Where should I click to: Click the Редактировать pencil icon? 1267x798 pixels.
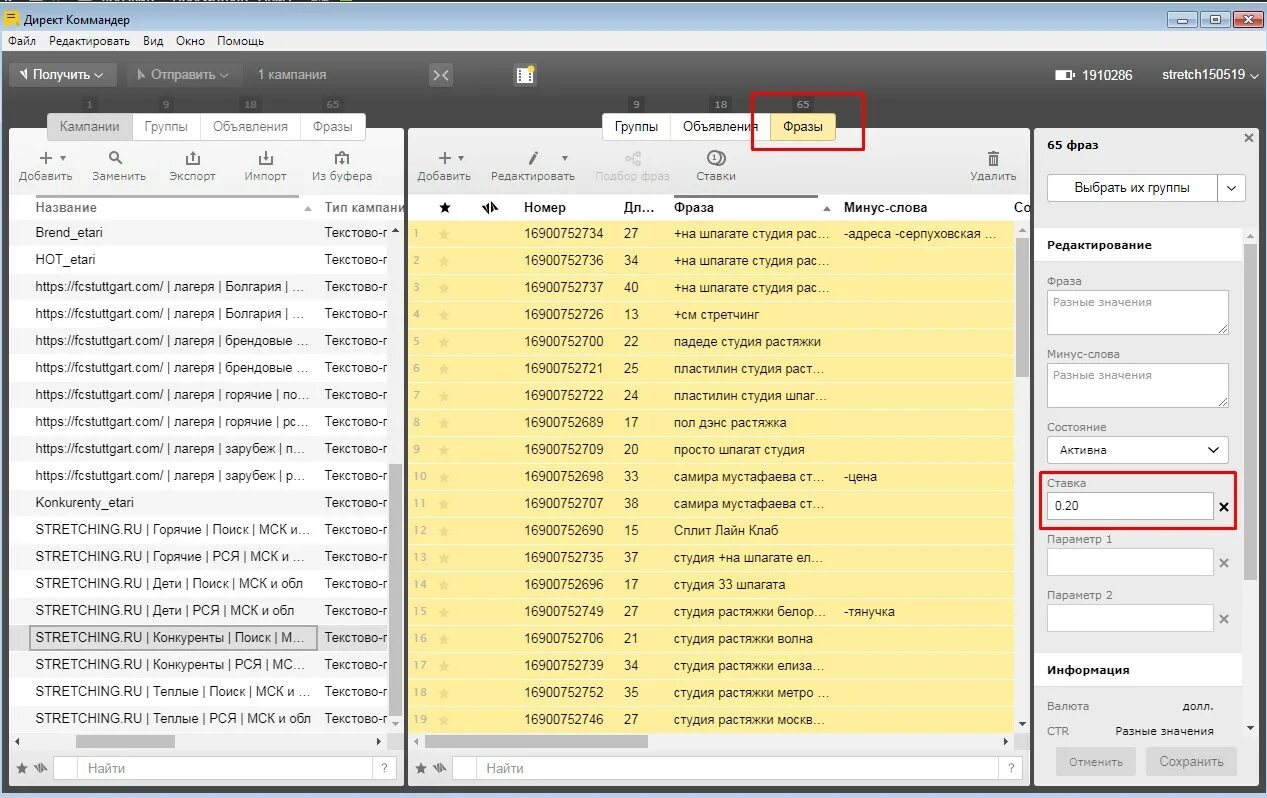coord(534,158)
